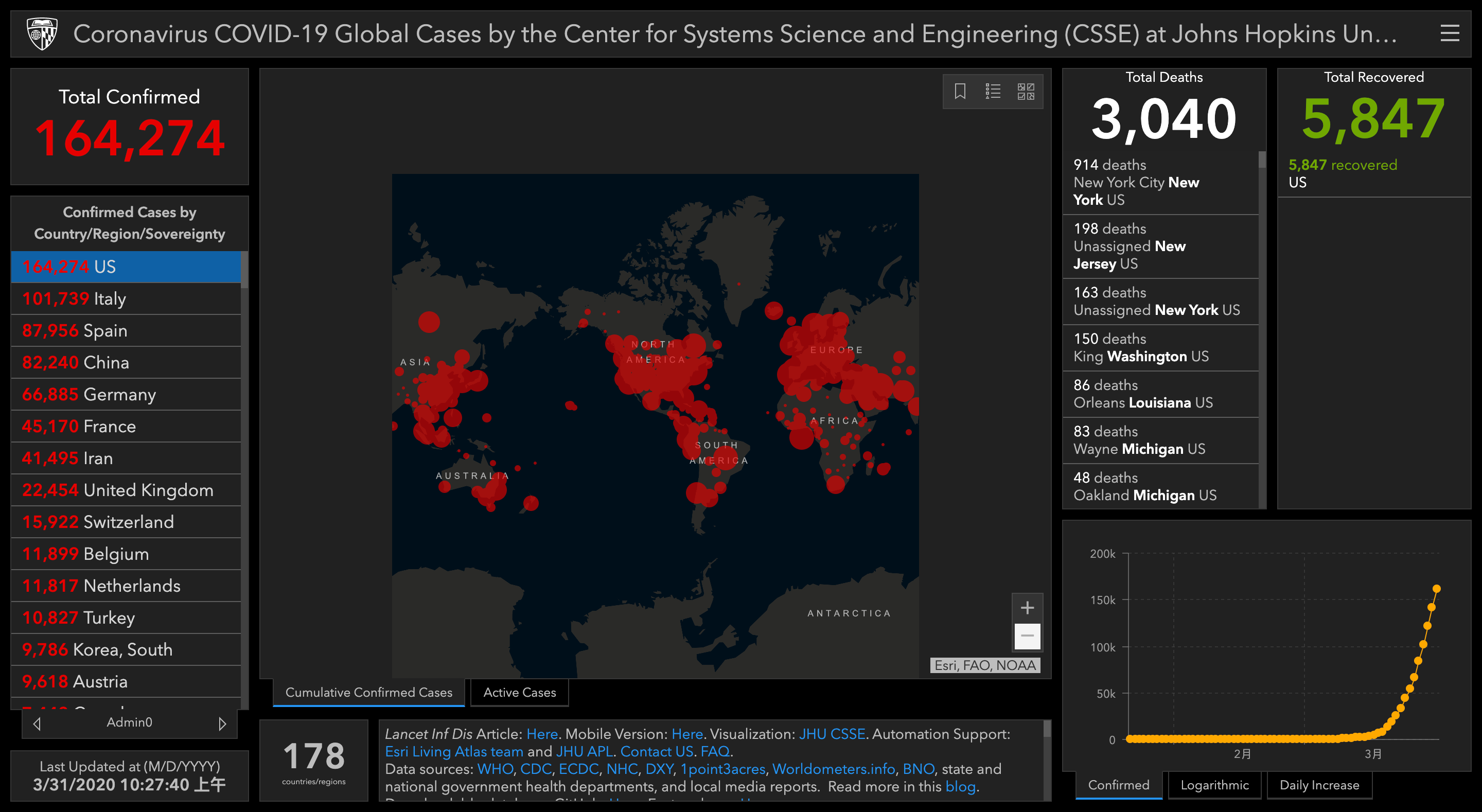Select Switzerland with 15,922 cases
Viewport: 1482px width, 812px height.
point(126,522)
